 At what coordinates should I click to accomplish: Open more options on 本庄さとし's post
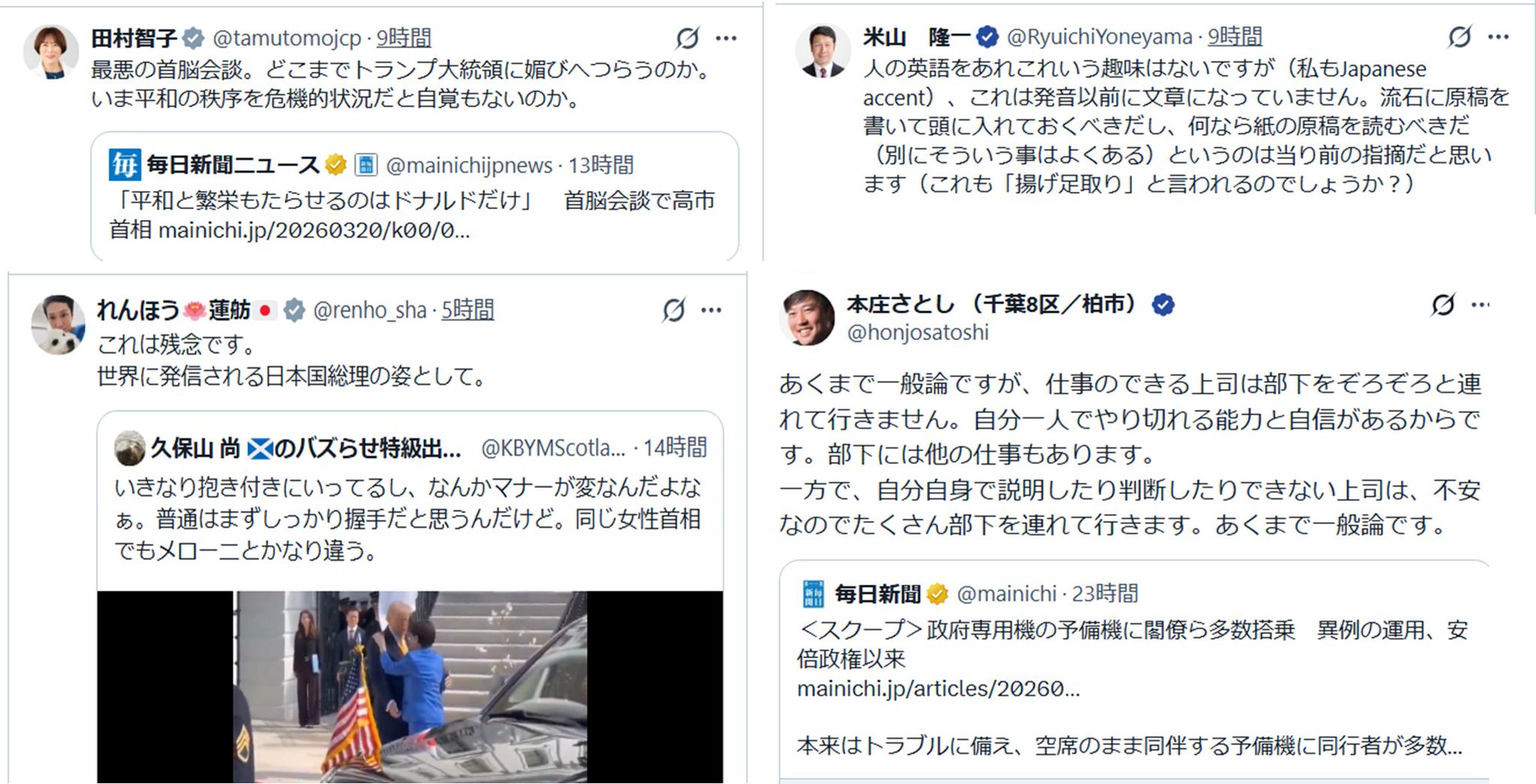point(1480,304)
